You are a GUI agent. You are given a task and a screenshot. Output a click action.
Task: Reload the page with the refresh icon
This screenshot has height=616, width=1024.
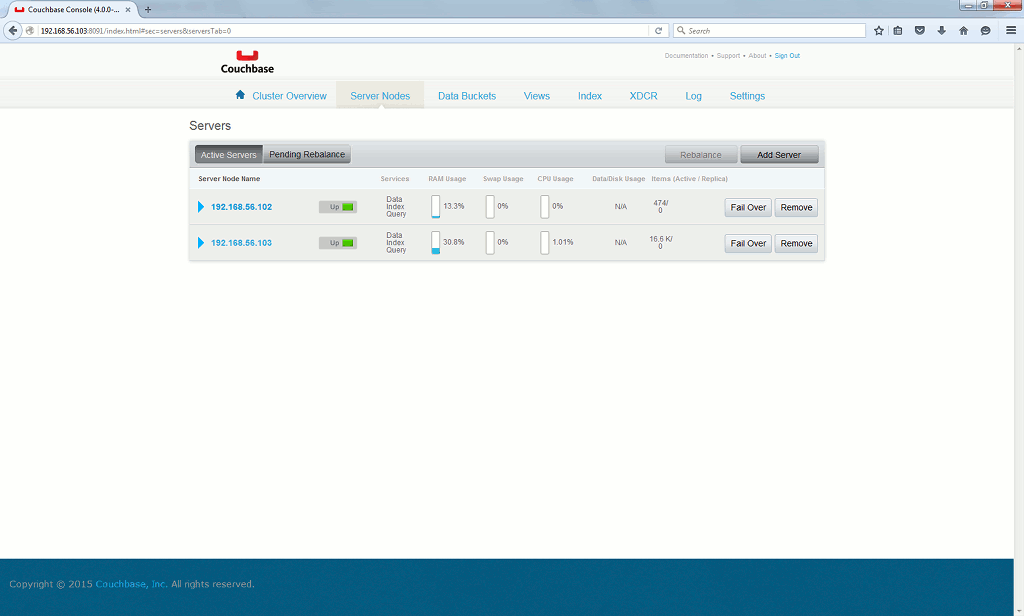(x=658, y=31)
